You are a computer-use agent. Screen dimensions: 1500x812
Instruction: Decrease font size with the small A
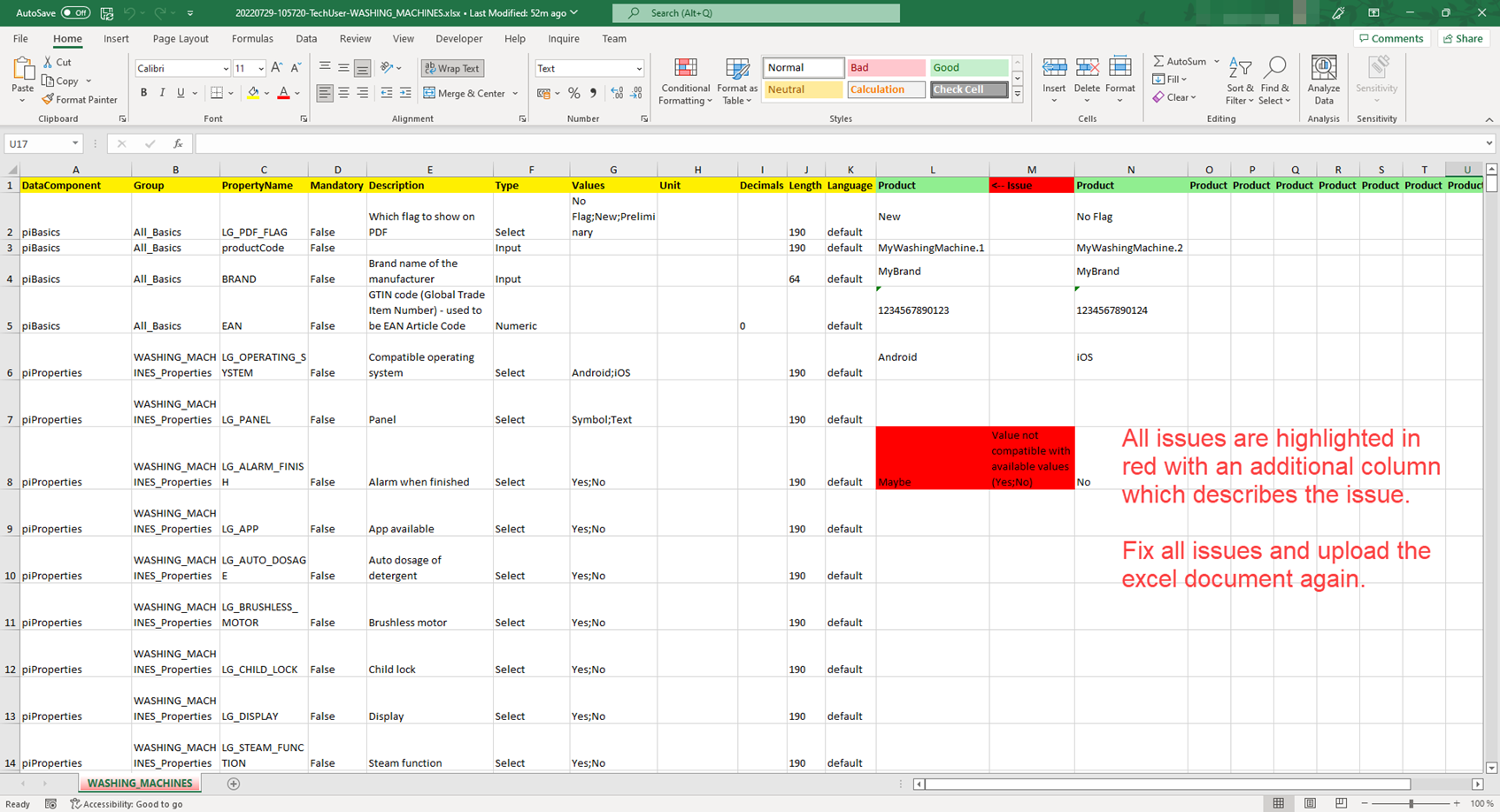coord(296,68)
